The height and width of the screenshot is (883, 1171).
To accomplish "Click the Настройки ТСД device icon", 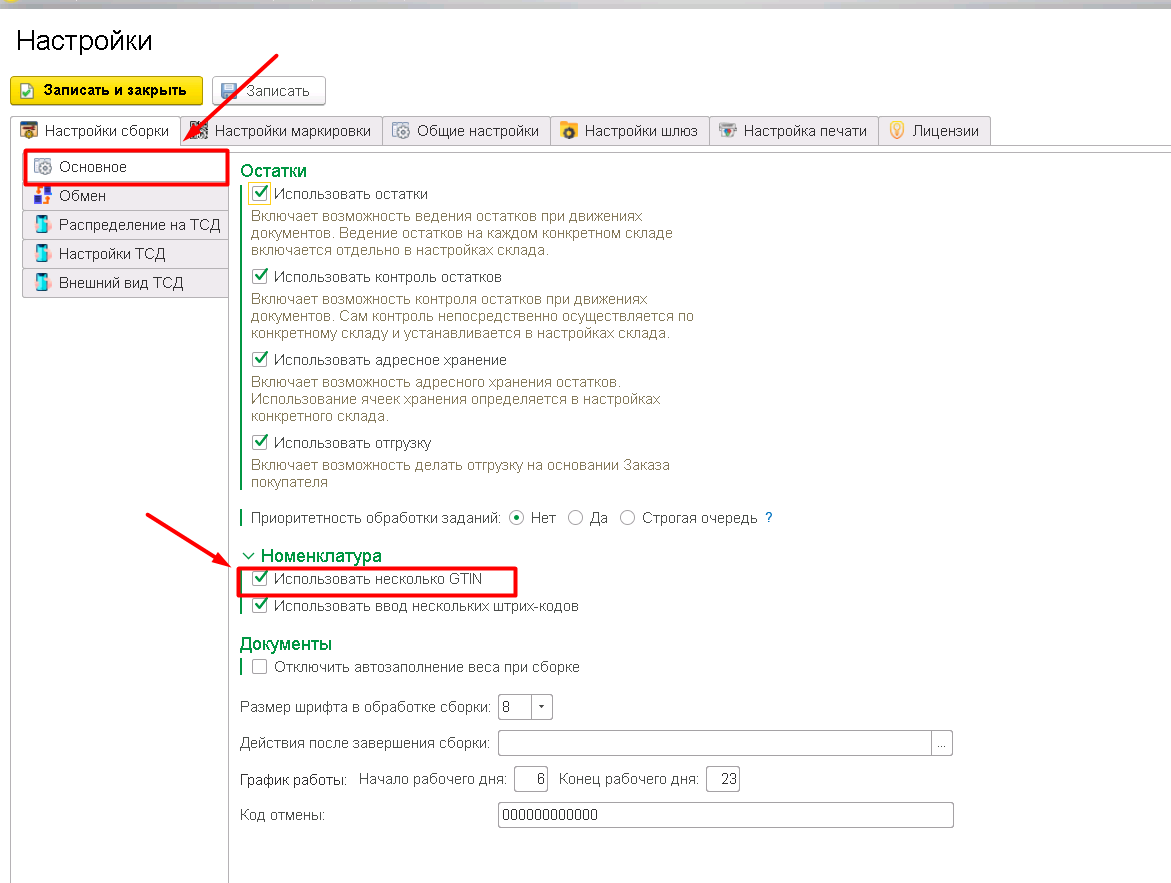I will click(43, 254).
